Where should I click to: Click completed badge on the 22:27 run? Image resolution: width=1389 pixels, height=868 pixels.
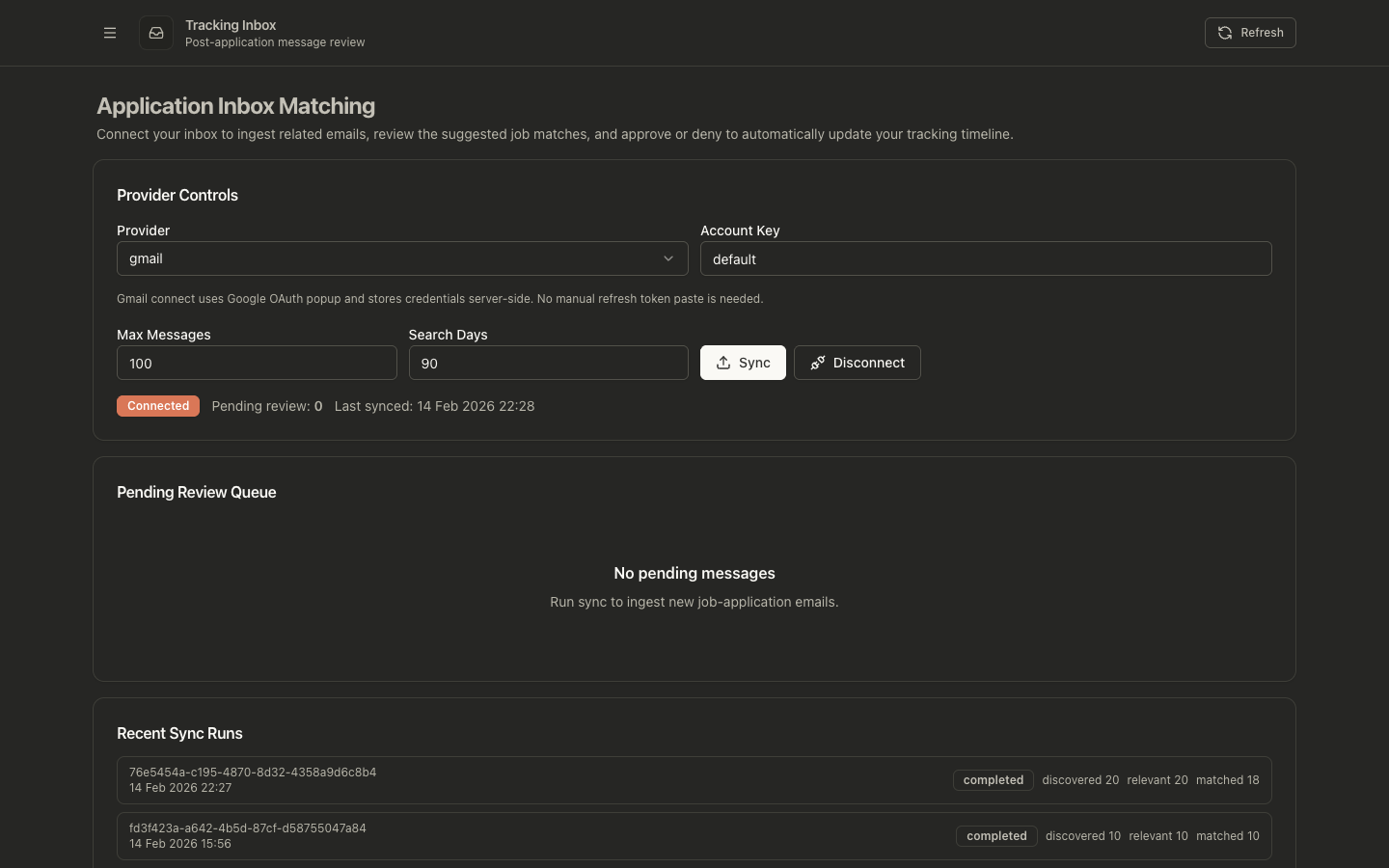tap(993, 780)
